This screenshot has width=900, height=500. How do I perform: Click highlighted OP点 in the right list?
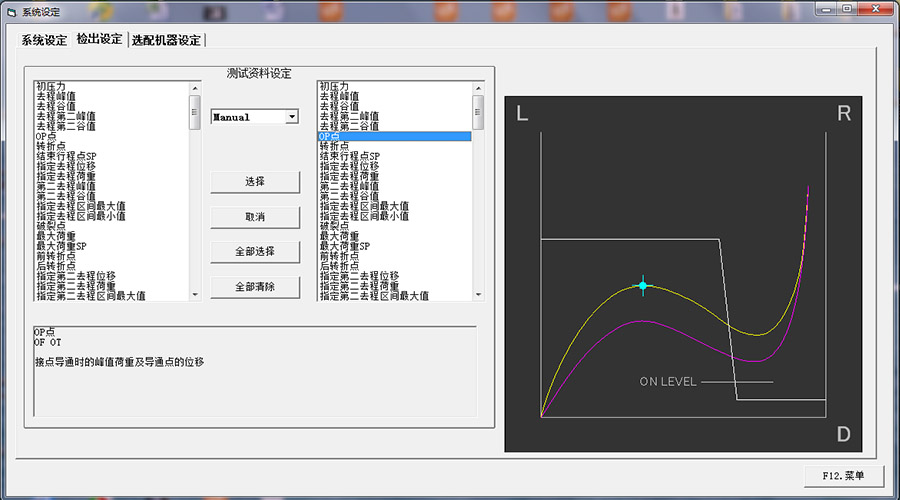pyautogui.click(x=394, y=136)
